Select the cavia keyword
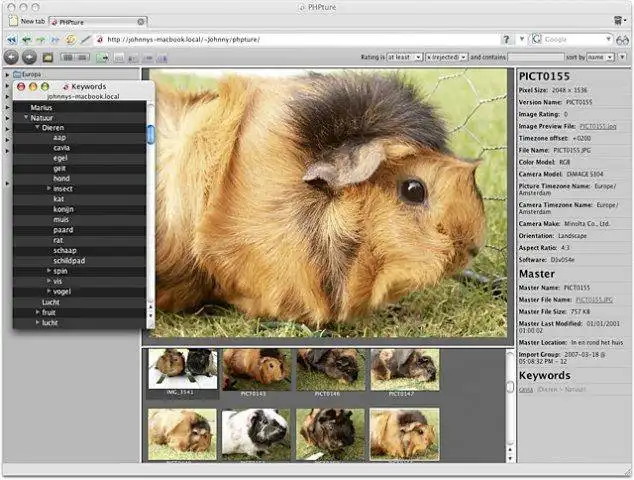The image size is (634, 480). (x=61, y=148)
